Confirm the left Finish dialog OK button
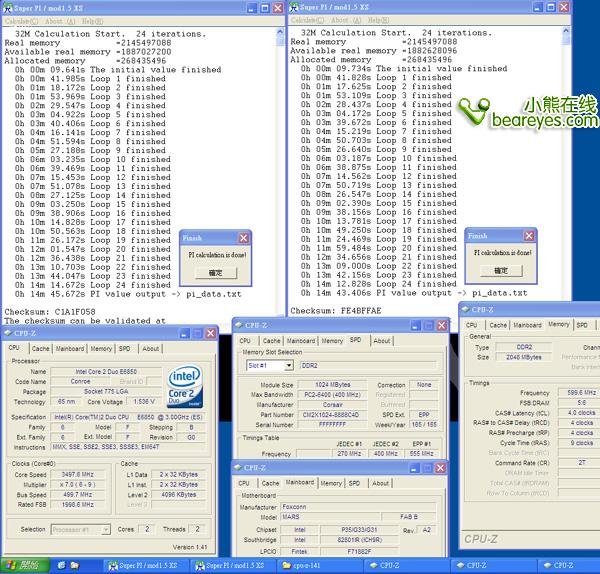This screenshot has height=574, width=600. (x=216, y=273)
